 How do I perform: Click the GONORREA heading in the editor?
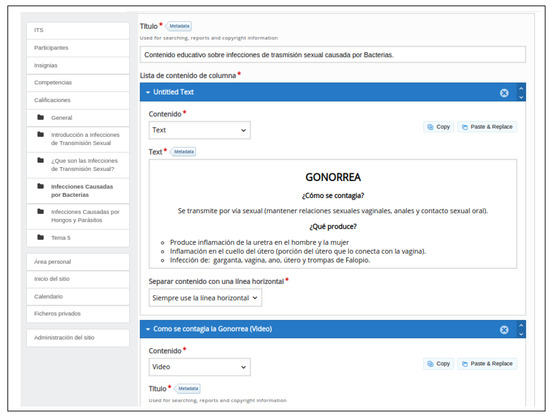click(333, 177)
